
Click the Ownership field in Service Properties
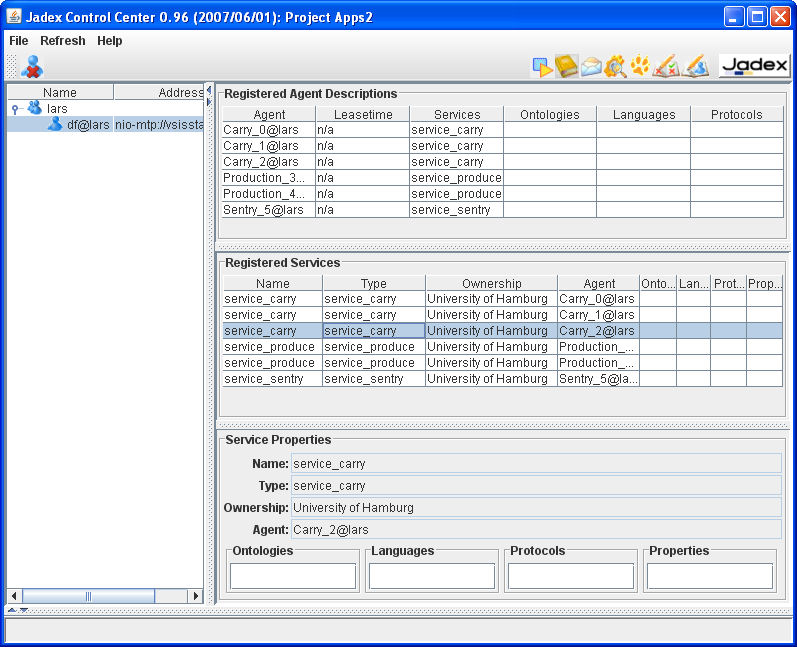pos(536,507)
